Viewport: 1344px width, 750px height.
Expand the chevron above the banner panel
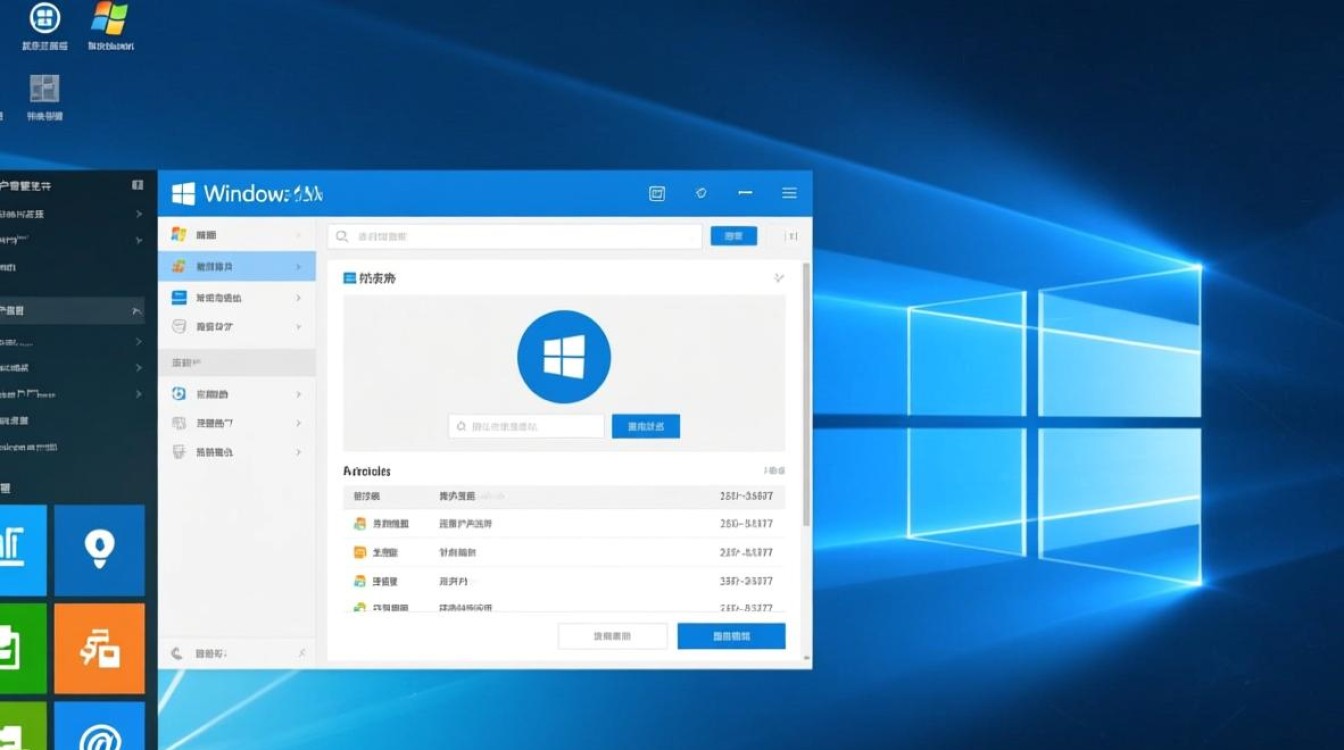[x=779, y=279]
